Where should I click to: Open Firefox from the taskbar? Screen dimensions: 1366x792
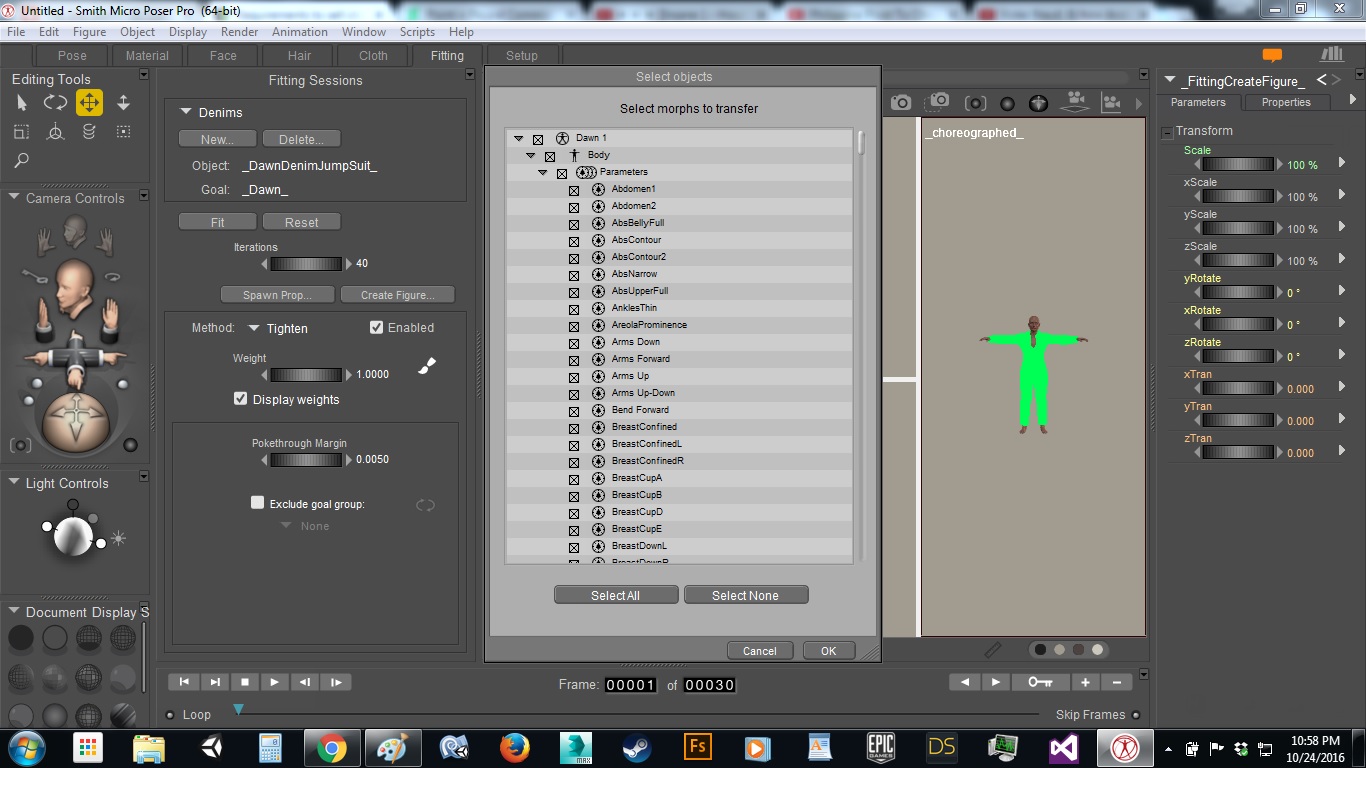(515, 748)
